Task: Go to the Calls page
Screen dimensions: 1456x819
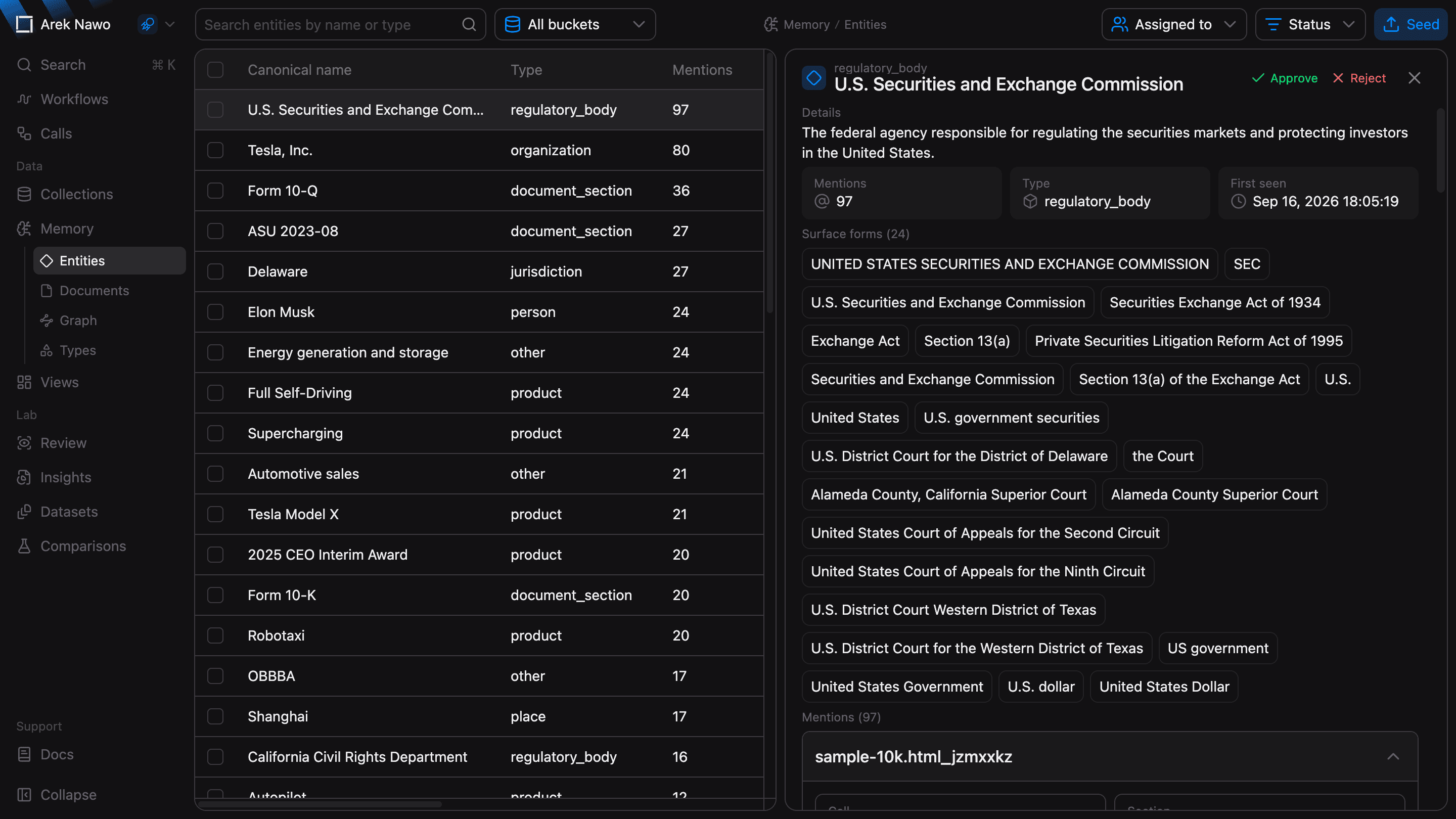Action: (x=96, y=134)
